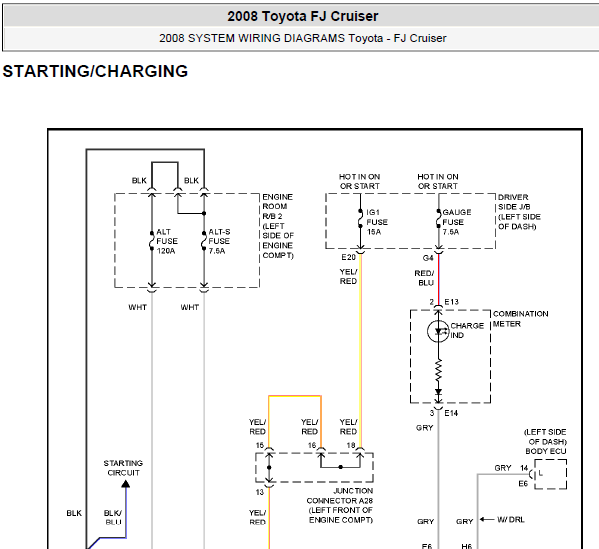Screen dimensions: 599x549
Task: Click the ALT-S 7.5A fuse symbol
Action: (204, 241)
